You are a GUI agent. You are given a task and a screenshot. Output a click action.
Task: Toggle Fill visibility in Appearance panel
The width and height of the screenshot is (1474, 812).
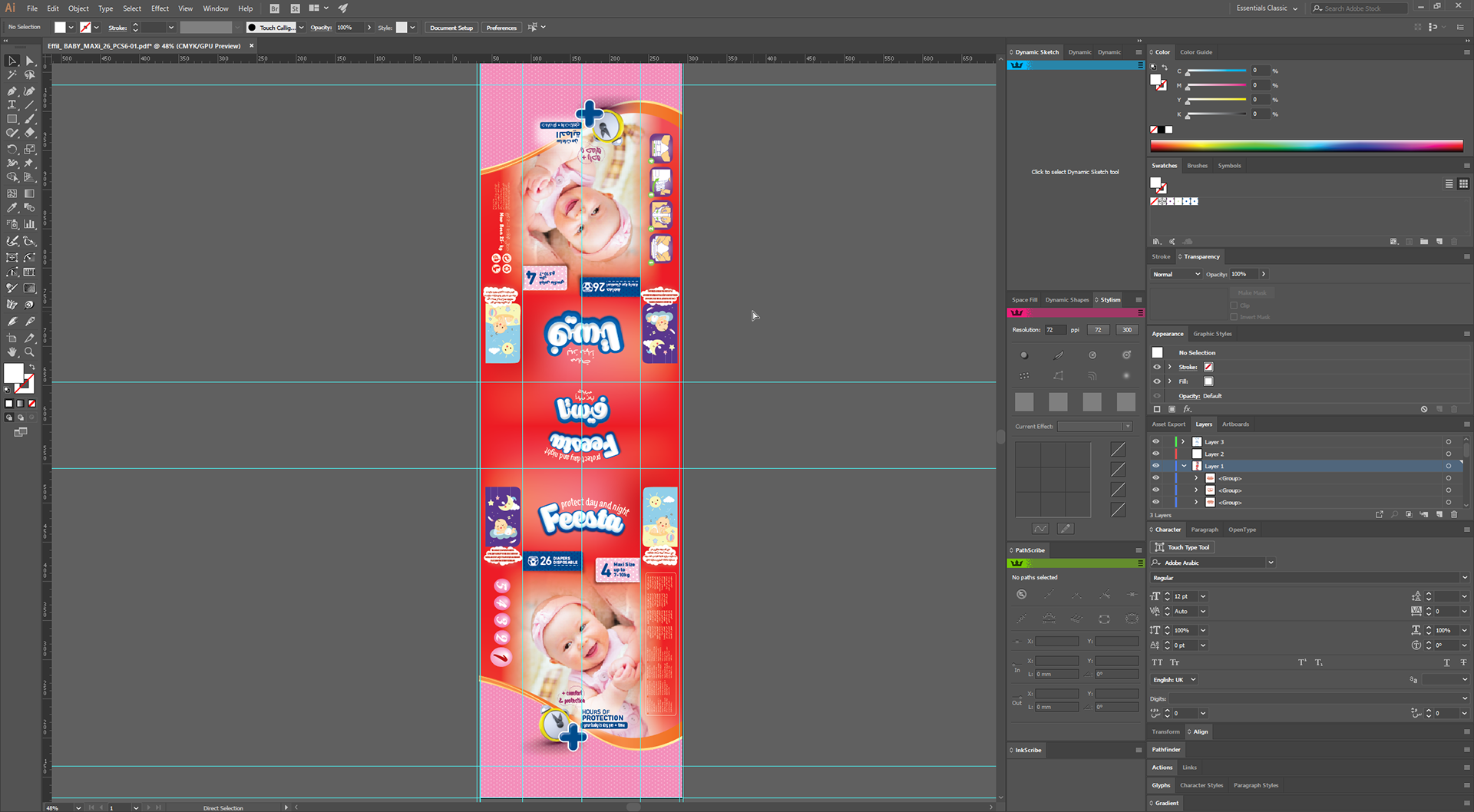click(x=1157, y=381)
